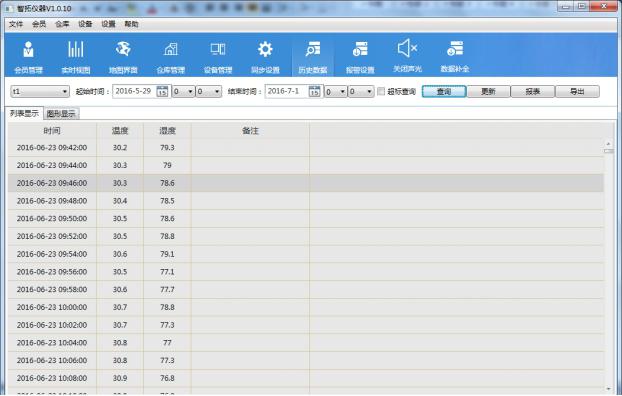Viewport: 622px width, 396px height.
Task: Select the row 2016-06-23 09:44:00
Action: click(306, 165)
